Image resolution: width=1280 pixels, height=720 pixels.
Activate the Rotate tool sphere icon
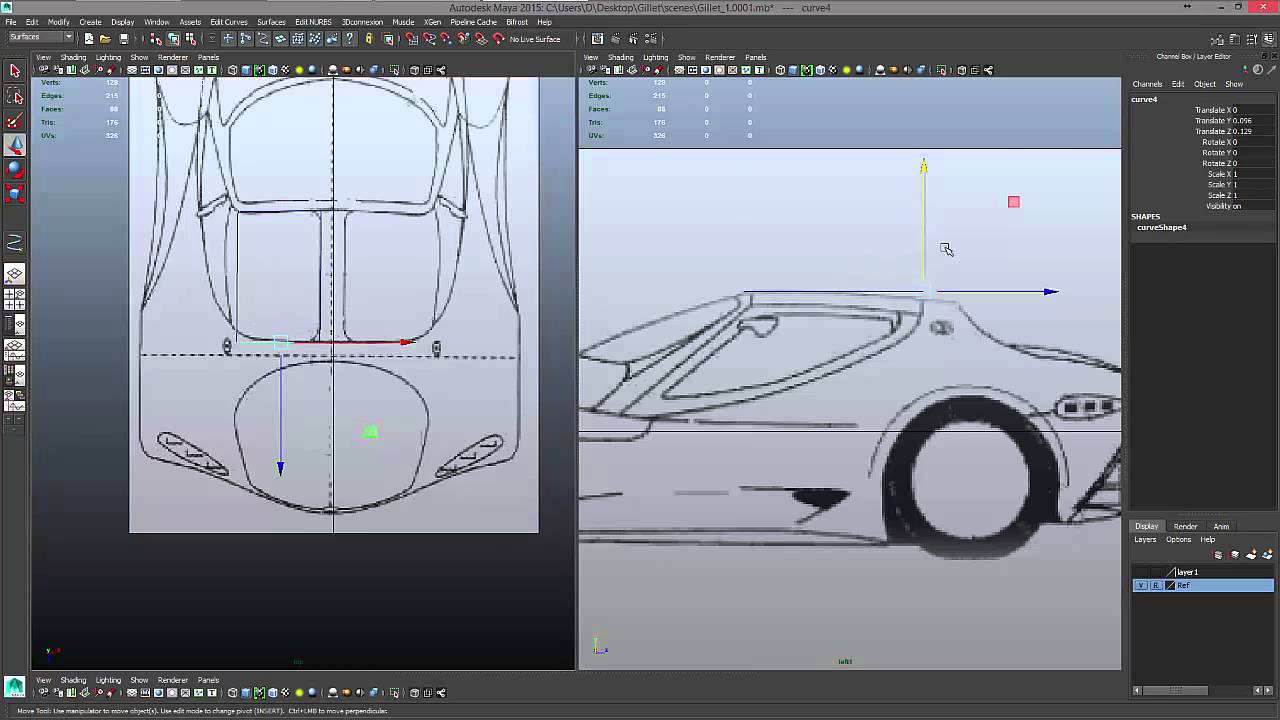14,170
